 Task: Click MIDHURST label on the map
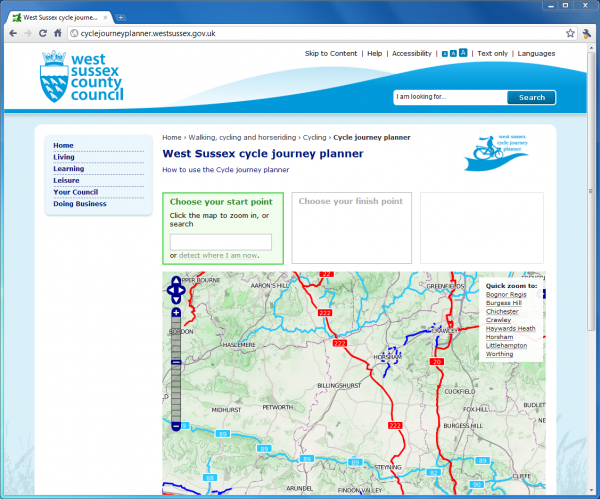[226, 410]
